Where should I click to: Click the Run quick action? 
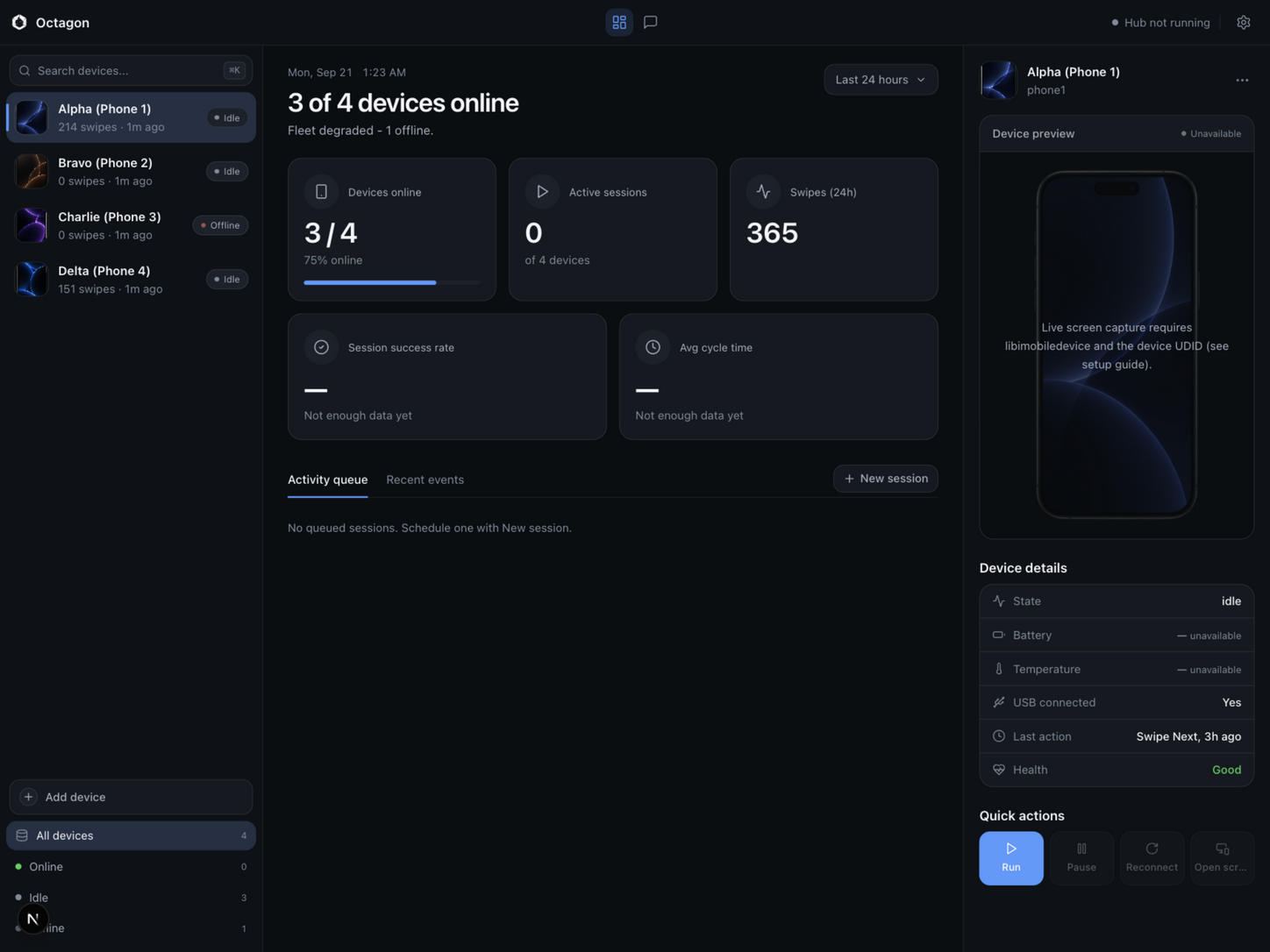[1011, 858]
